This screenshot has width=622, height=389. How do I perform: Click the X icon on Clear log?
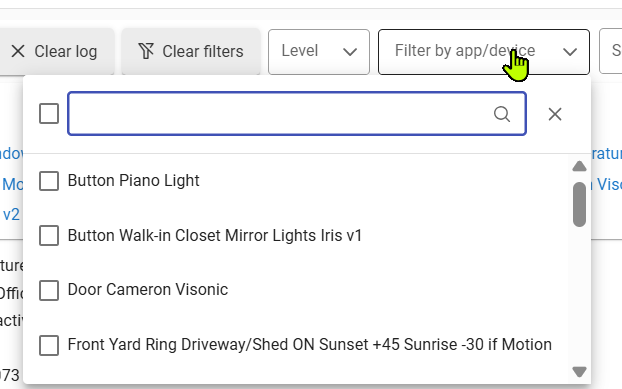(x=18, y=52)
